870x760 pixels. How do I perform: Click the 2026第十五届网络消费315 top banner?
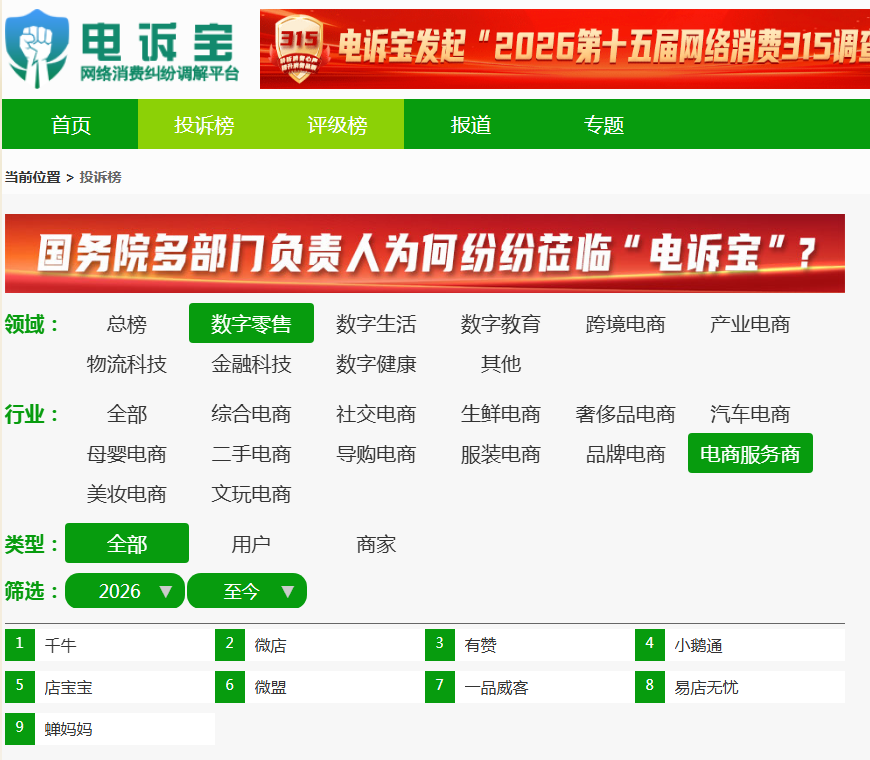click(565, 49)
